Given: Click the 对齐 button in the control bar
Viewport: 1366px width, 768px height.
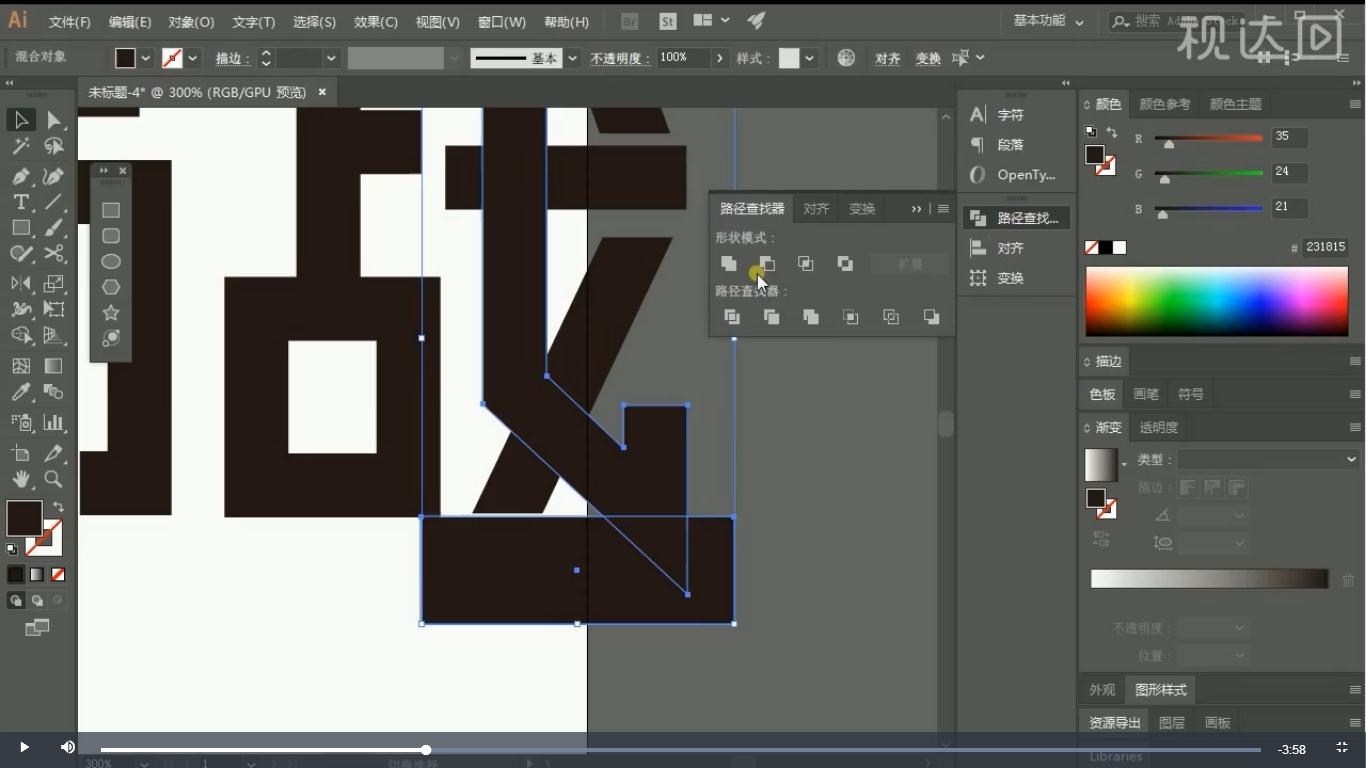Looking at the screenshot, I should (x=887, y=58).
